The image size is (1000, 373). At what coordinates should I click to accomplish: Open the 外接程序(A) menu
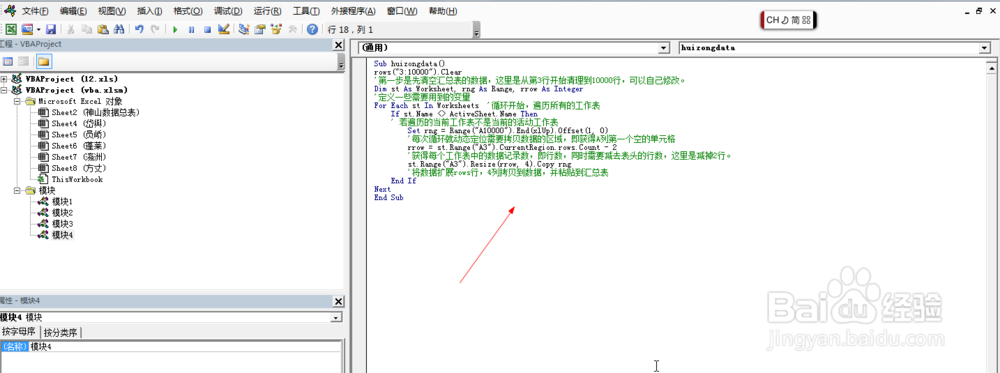pyautogui.click(x=353, y=11)
